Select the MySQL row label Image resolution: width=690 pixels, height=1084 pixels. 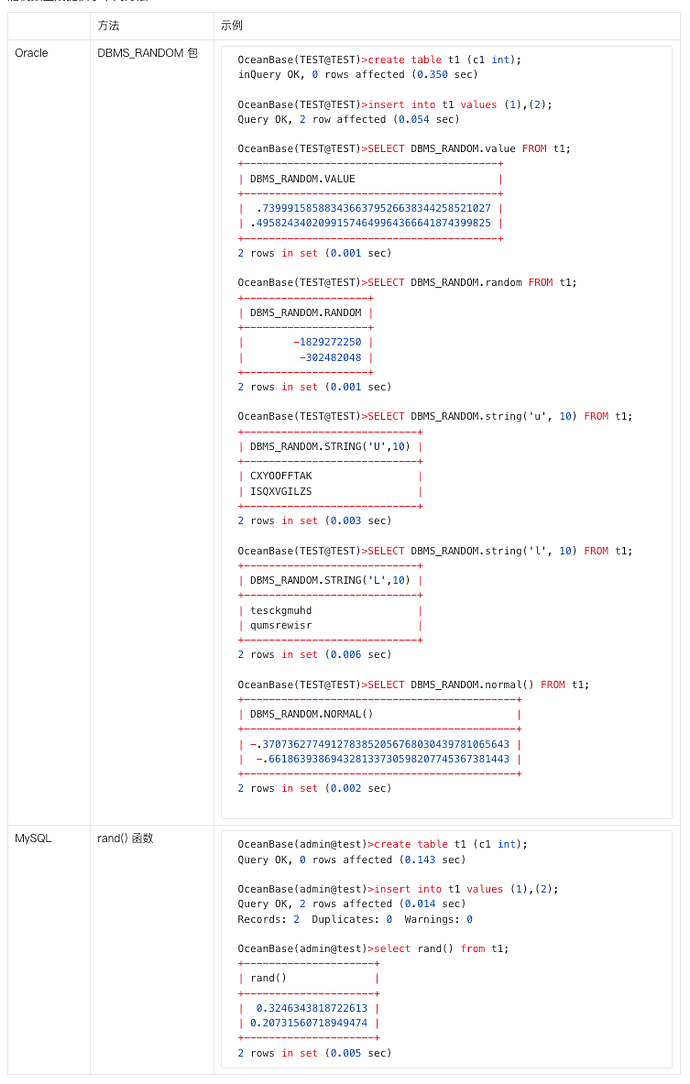[33, 839]
